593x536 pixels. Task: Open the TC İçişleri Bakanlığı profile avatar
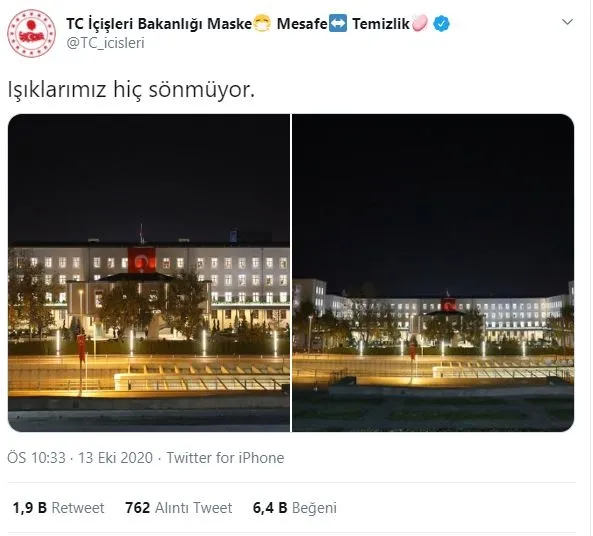pyautogui.click(x=31, y=33)
